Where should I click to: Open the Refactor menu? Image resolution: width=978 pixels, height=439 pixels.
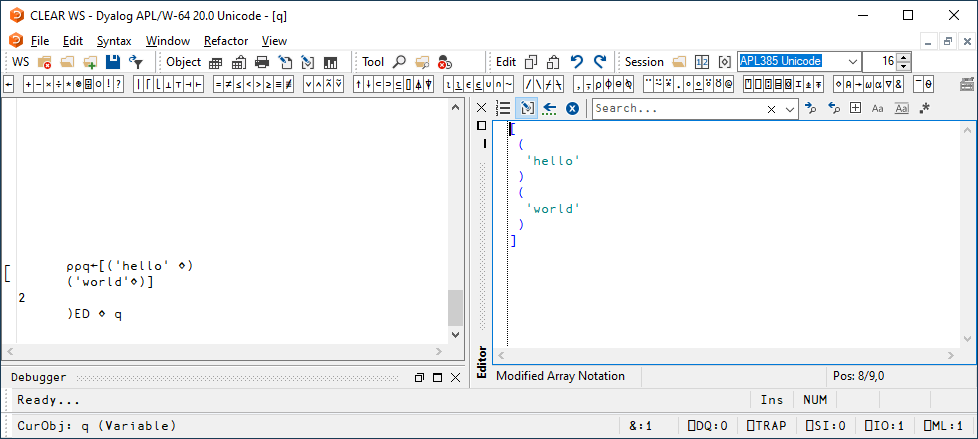tap(226, 41)
